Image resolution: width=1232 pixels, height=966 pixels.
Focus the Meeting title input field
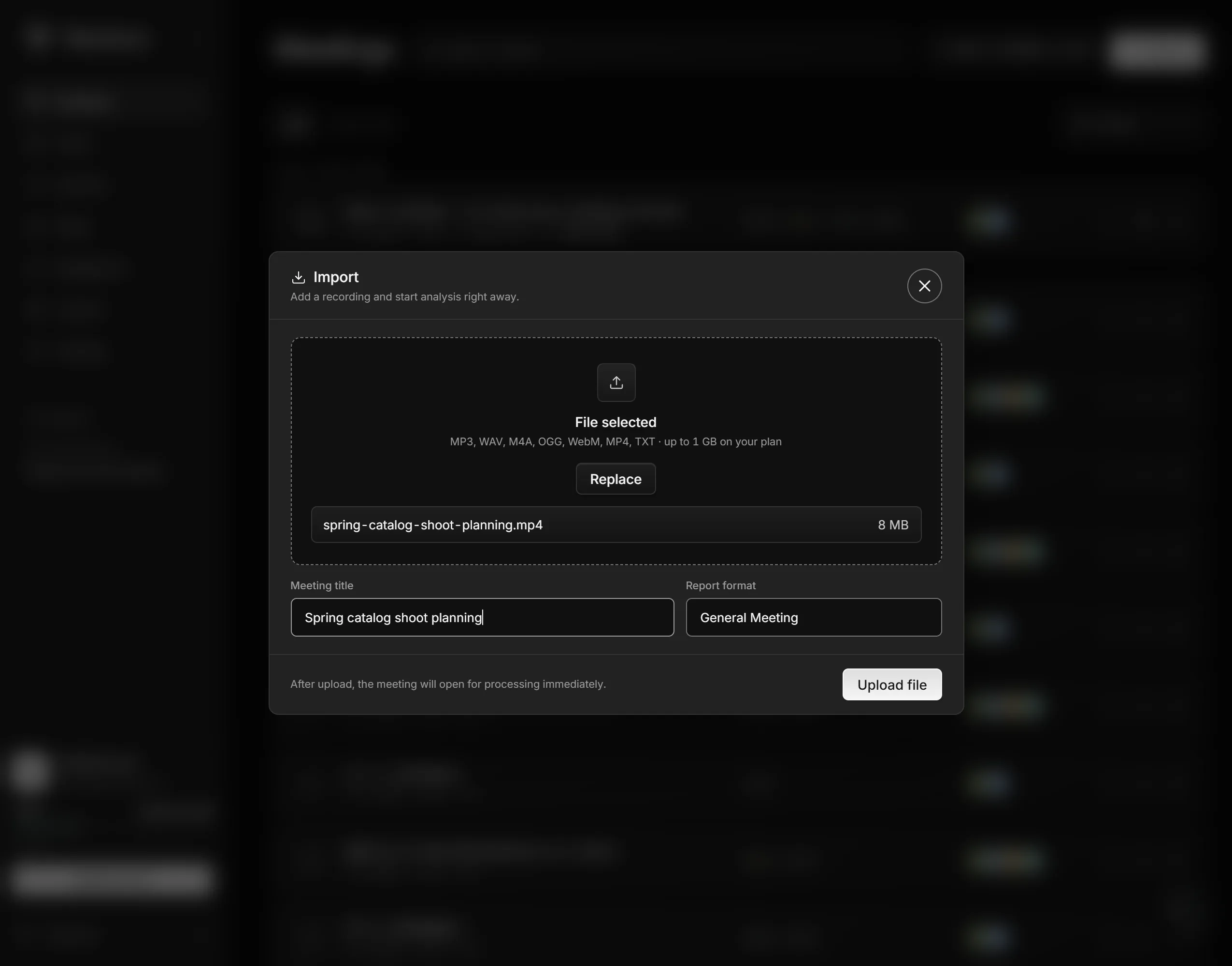(482, 617)
